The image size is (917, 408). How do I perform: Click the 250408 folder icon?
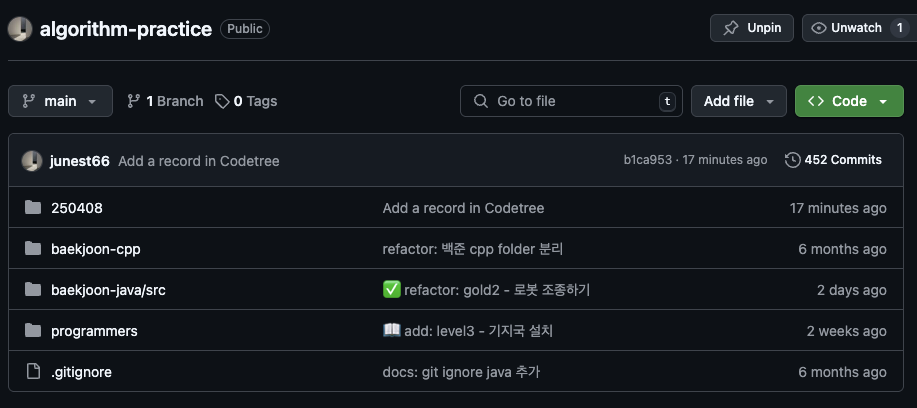(33, 208)
